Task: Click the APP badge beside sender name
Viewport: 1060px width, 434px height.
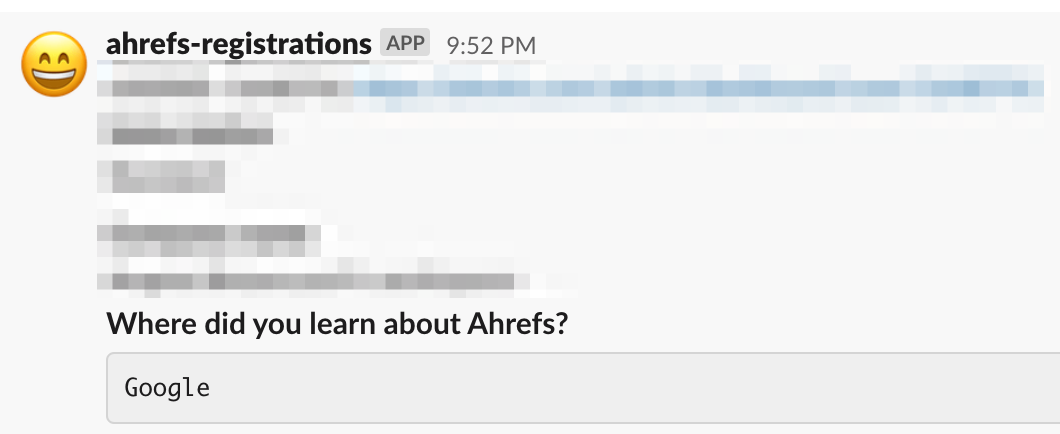Action: point(404,43)
